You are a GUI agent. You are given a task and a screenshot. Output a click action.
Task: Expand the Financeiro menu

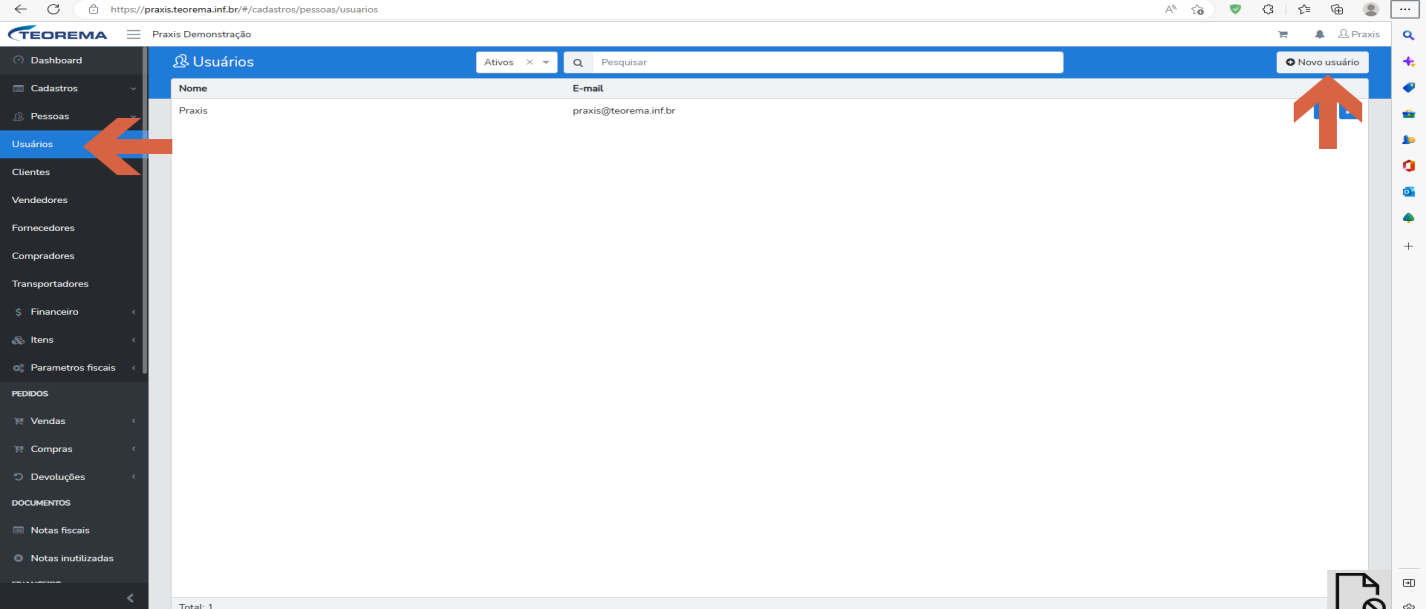point(74,312)
